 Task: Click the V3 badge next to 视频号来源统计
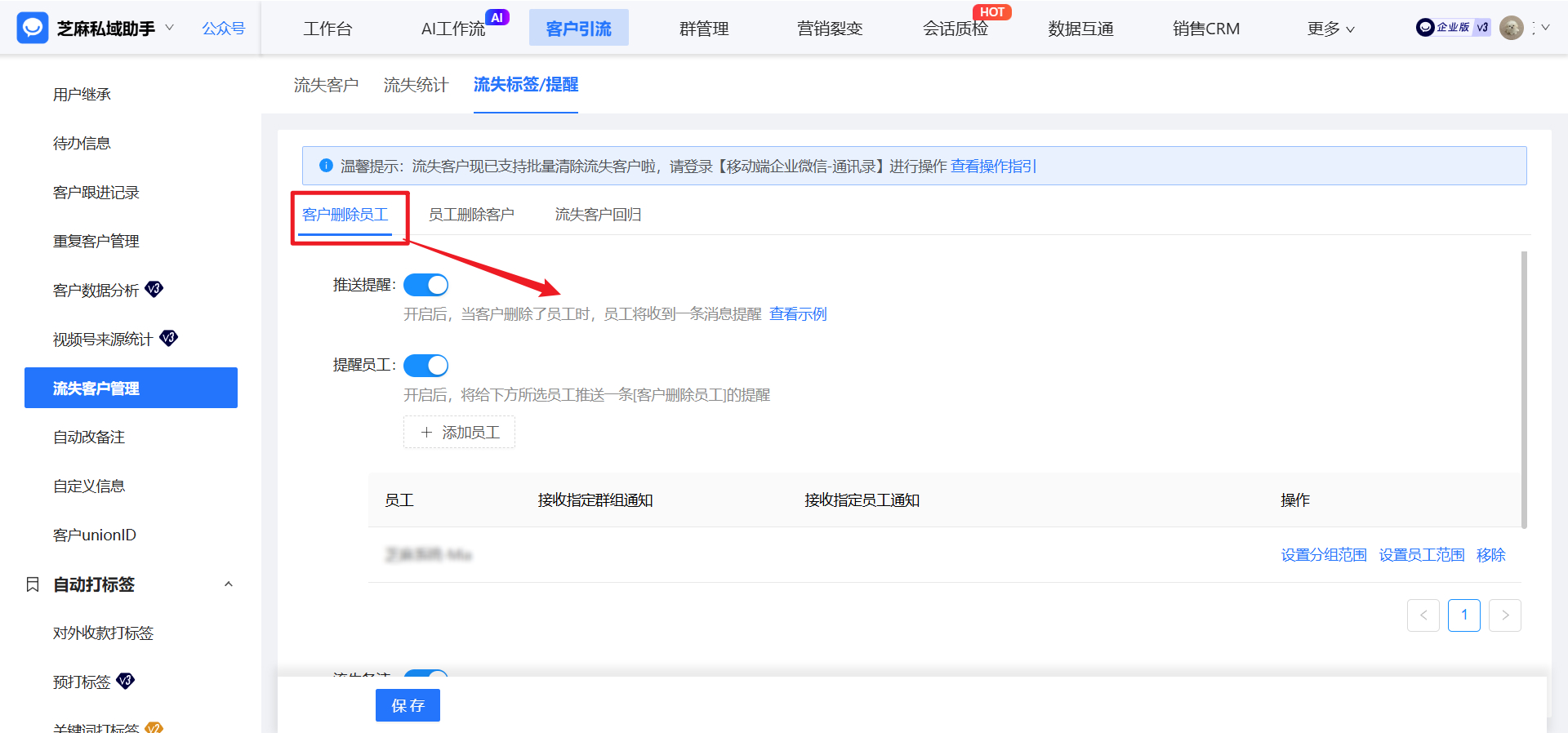[168, 338]
